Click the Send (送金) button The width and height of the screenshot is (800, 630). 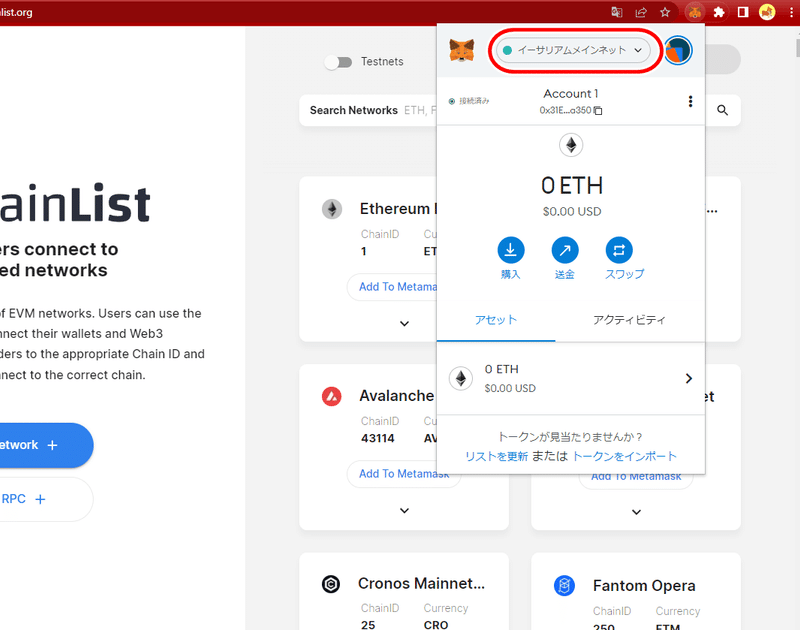565,258
